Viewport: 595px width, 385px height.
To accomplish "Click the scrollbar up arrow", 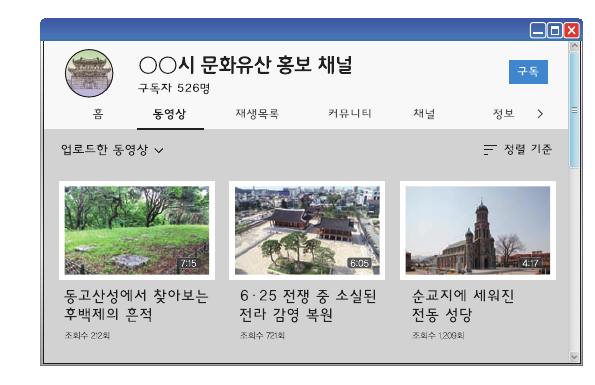I will tap(574, 46).
